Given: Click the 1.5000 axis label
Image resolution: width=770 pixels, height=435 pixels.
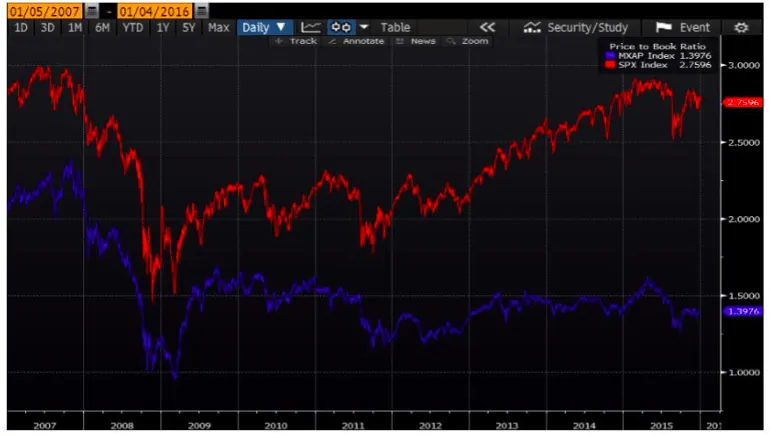Looking at the screenshot, I should coord(743,296).
